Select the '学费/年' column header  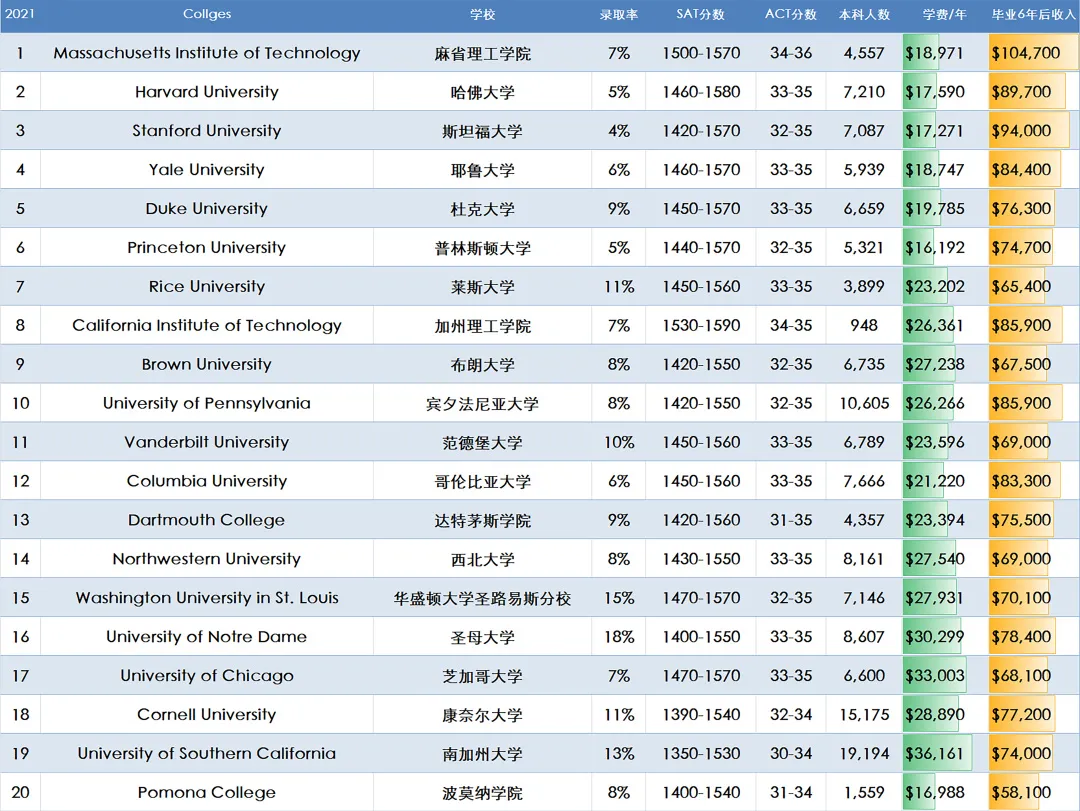coord(944,14)
